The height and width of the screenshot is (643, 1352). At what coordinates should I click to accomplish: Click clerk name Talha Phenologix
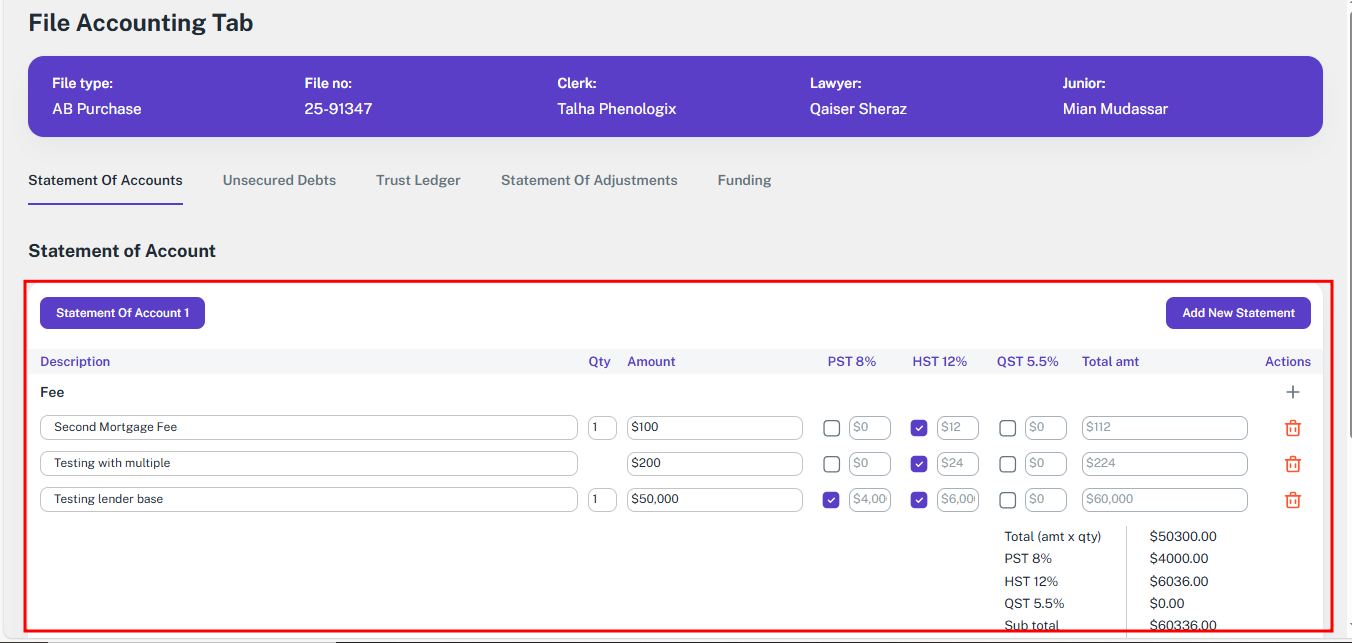click(617, 109)
